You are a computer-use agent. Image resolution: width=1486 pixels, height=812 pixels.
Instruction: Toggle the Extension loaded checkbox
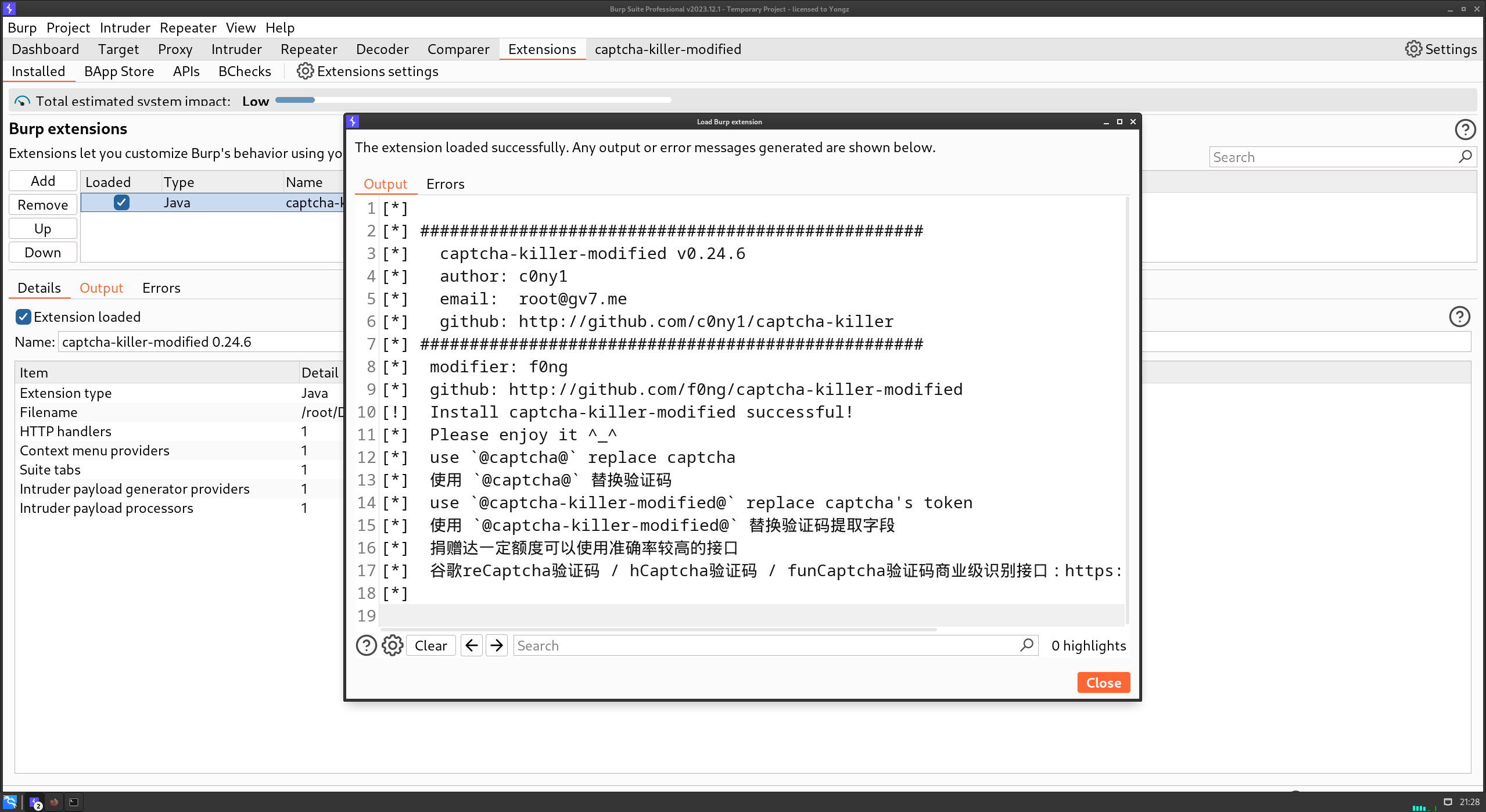pyautogui.click(x=23, y=317)
